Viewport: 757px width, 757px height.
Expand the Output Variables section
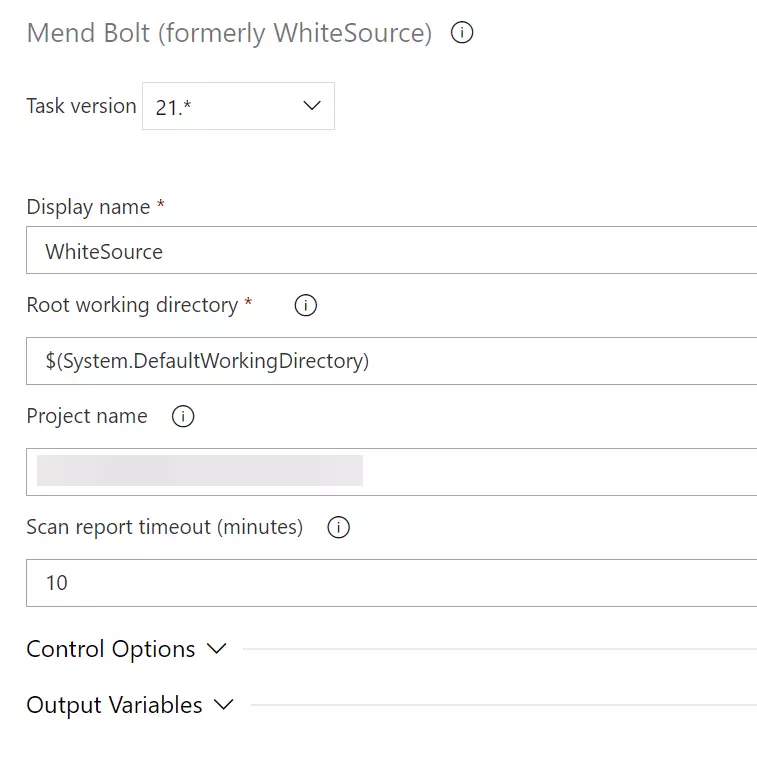coord(130,705)
